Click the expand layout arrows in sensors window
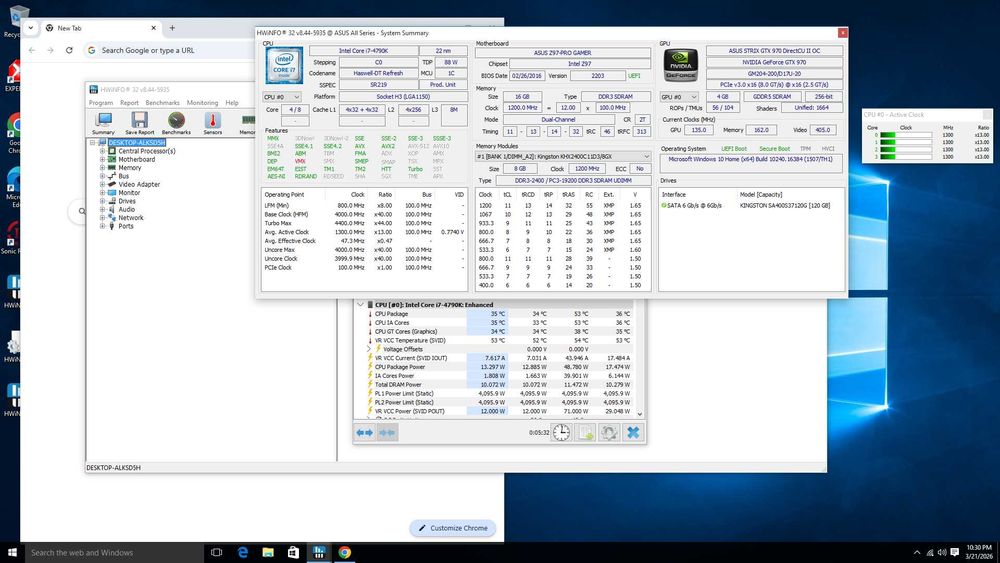The width and height of the screenshot is (1000, 563). coord(365,432)
